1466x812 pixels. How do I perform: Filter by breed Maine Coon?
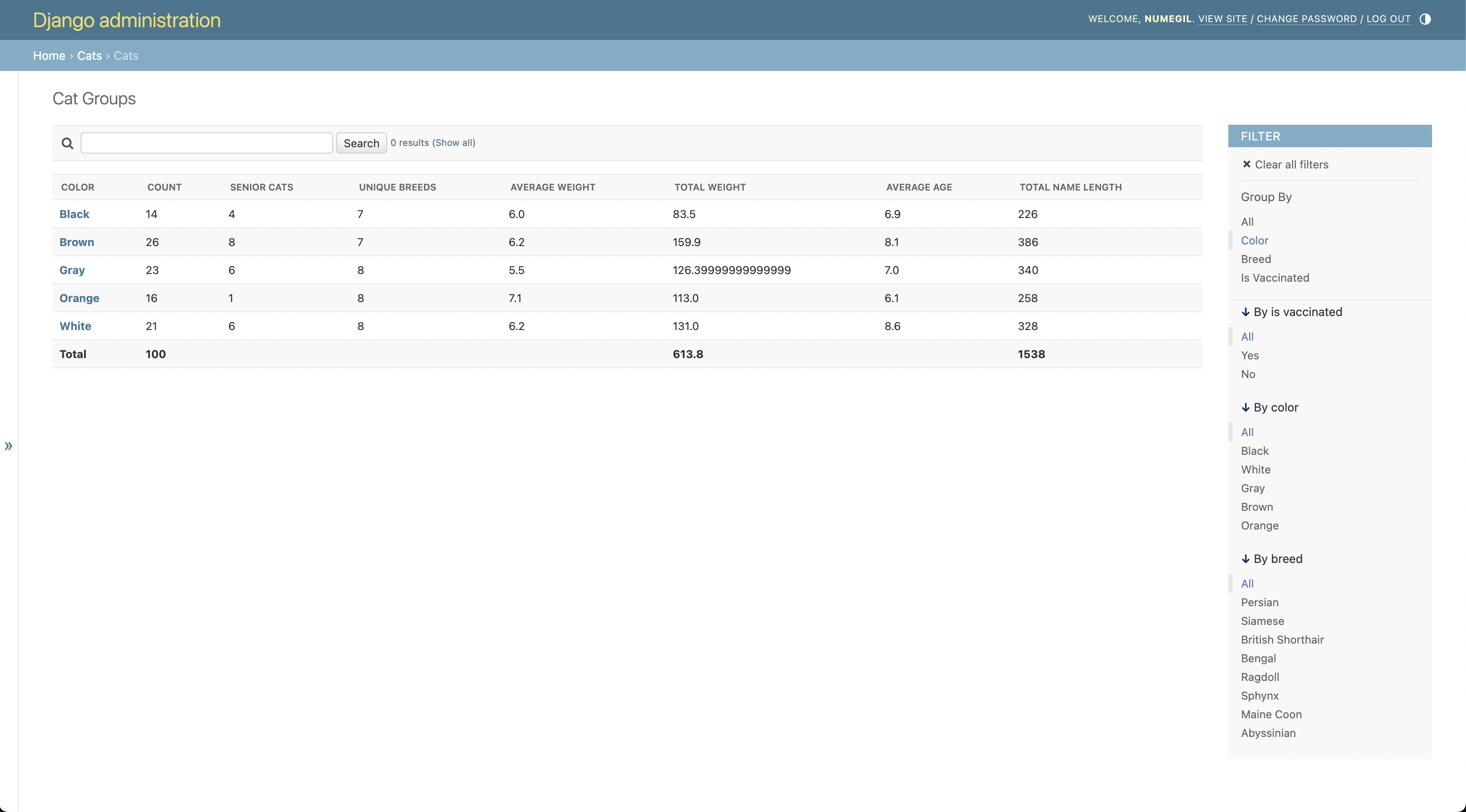(x=1271, y=715)
